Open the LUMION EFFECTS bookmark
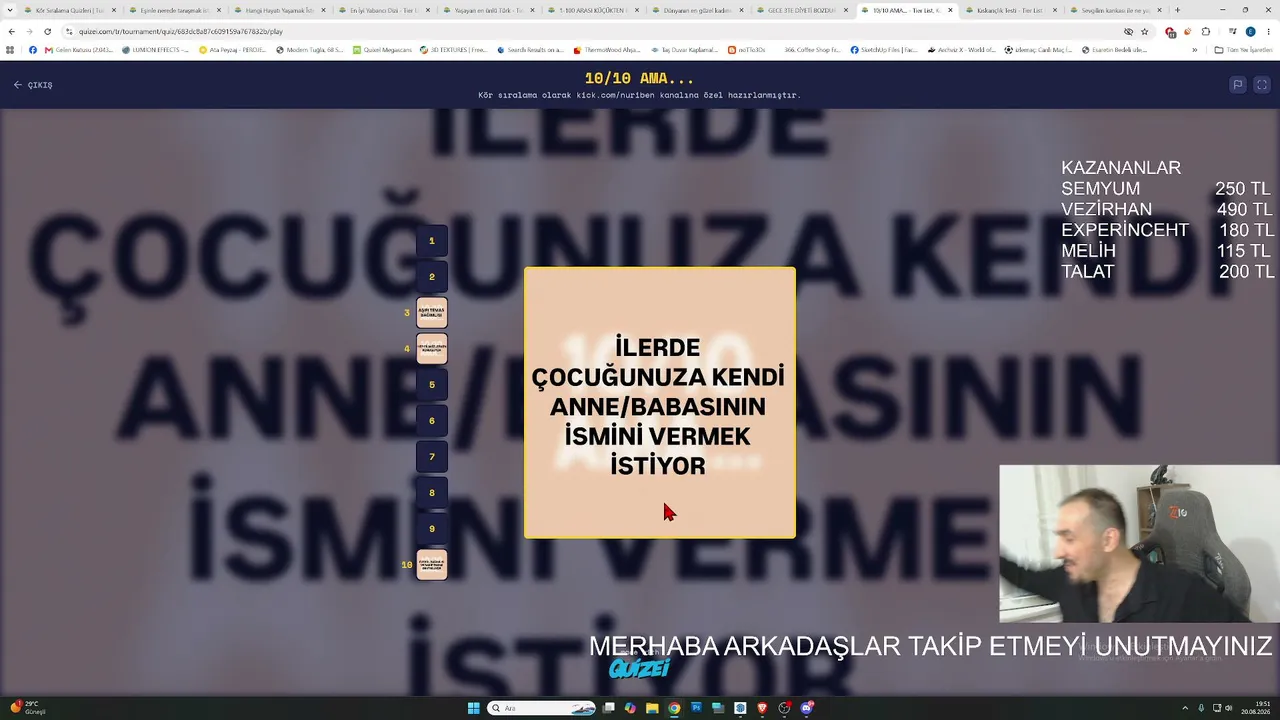 click(155, 49)
